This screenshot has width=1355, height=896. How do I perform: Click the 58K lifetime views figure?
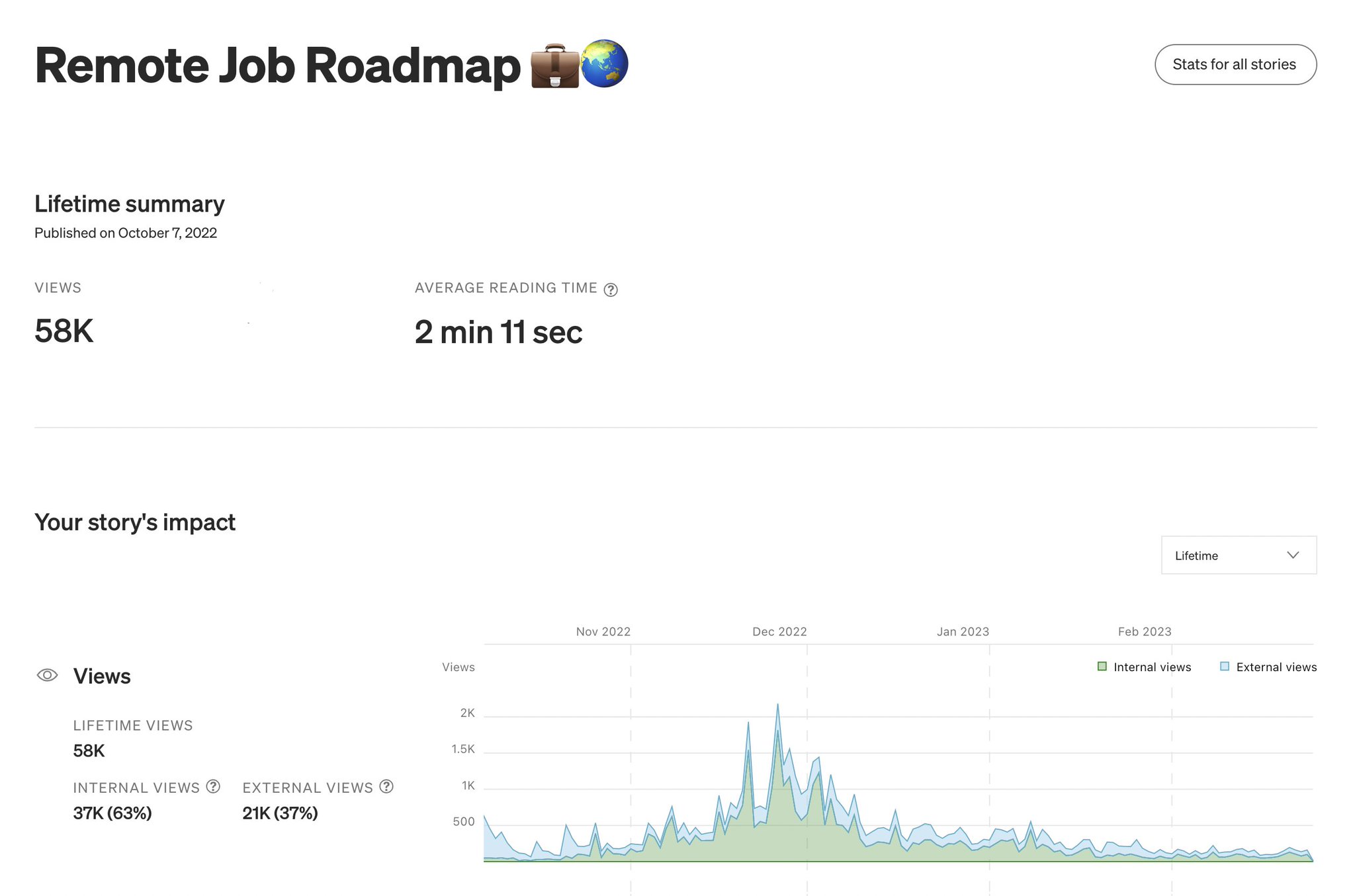87,750
